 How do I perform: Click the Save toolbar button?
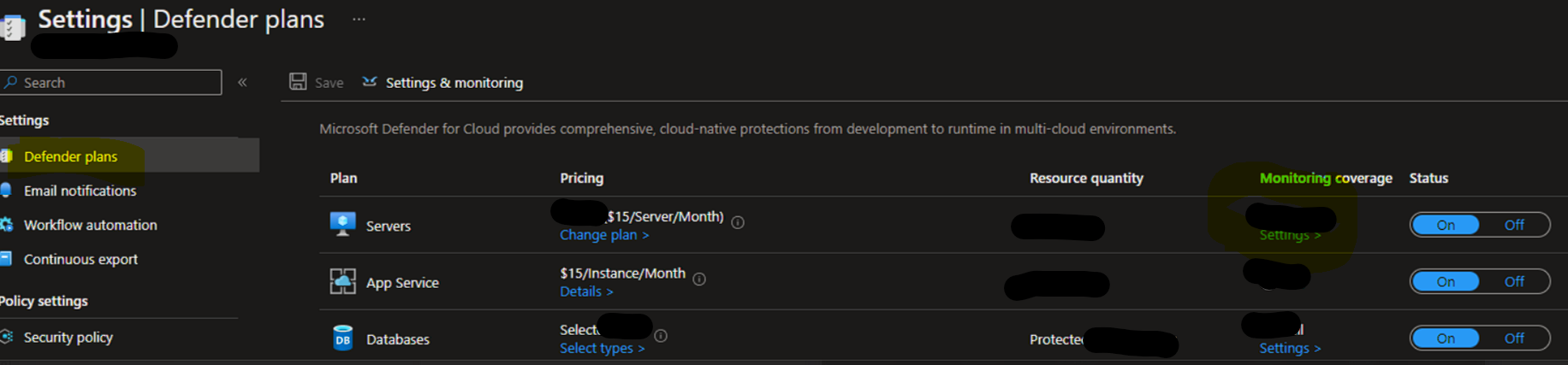[x=317, y=82]
